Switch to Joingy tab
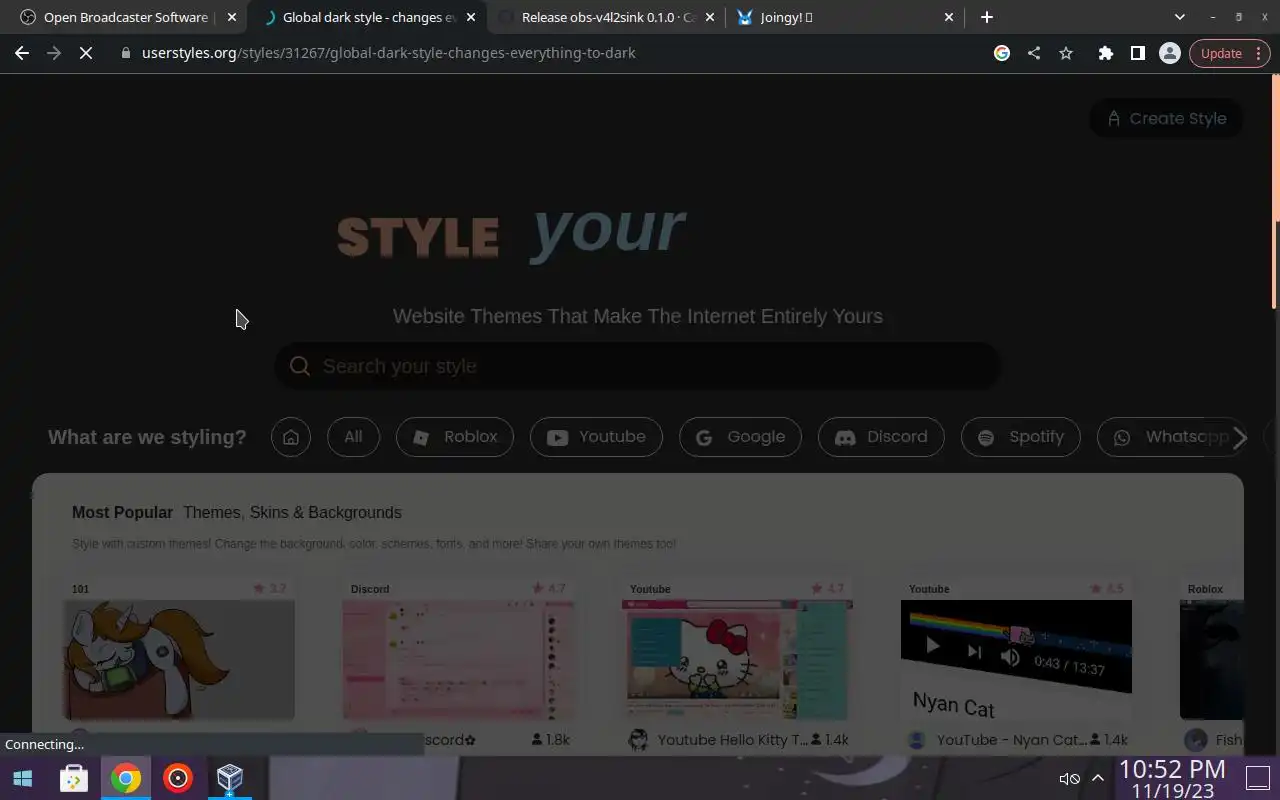This screenshot has width=1280, height=800. 847,17
